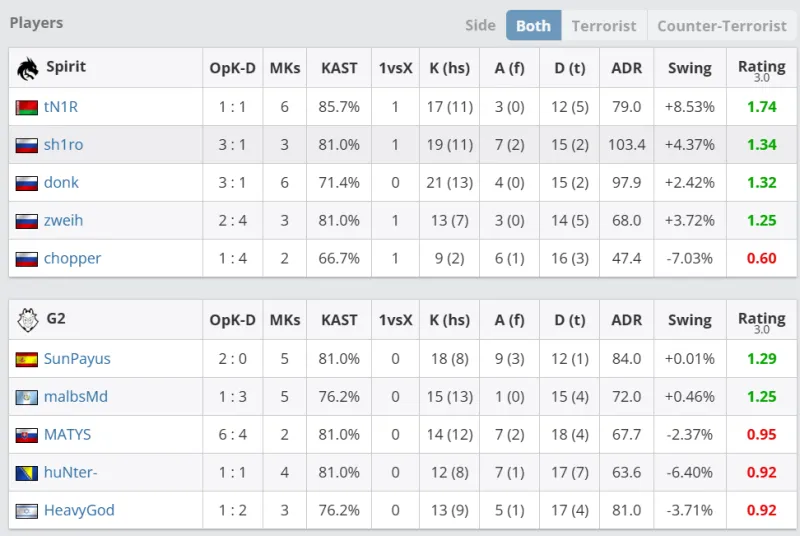Click the Slovak flag beside MATYS

(x=26, y=435)
